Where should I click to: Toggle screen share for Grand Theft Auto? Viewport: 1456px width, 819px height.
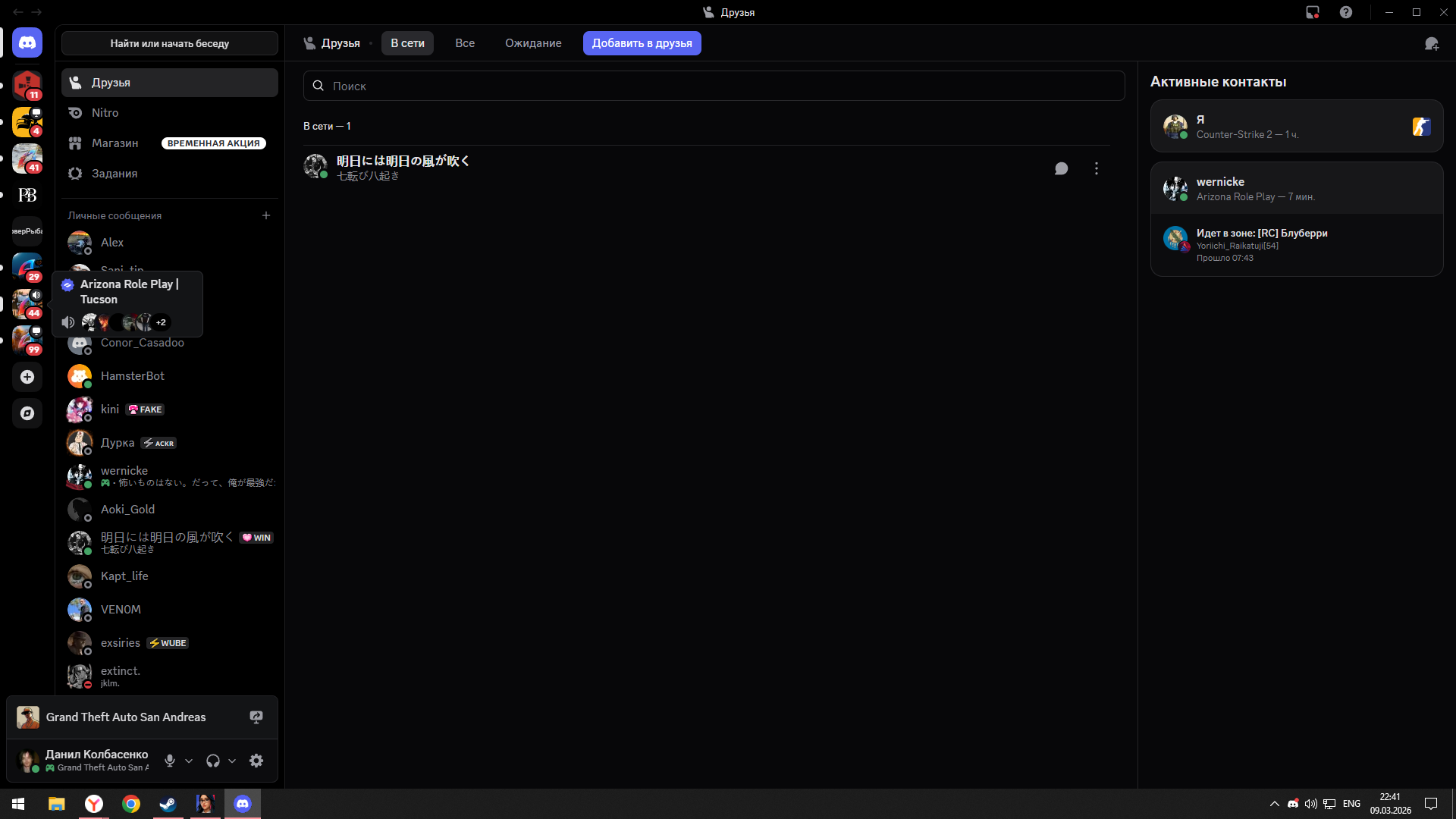click(256, 717)
